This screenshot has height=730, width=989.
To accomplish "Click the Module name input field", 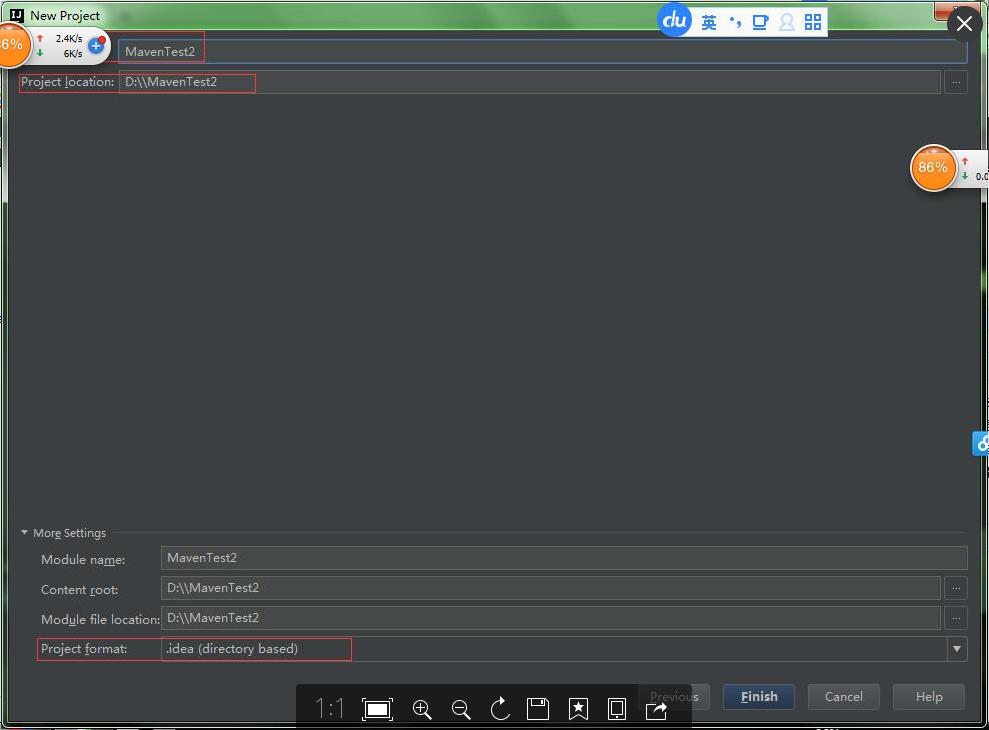I will 564,558.
